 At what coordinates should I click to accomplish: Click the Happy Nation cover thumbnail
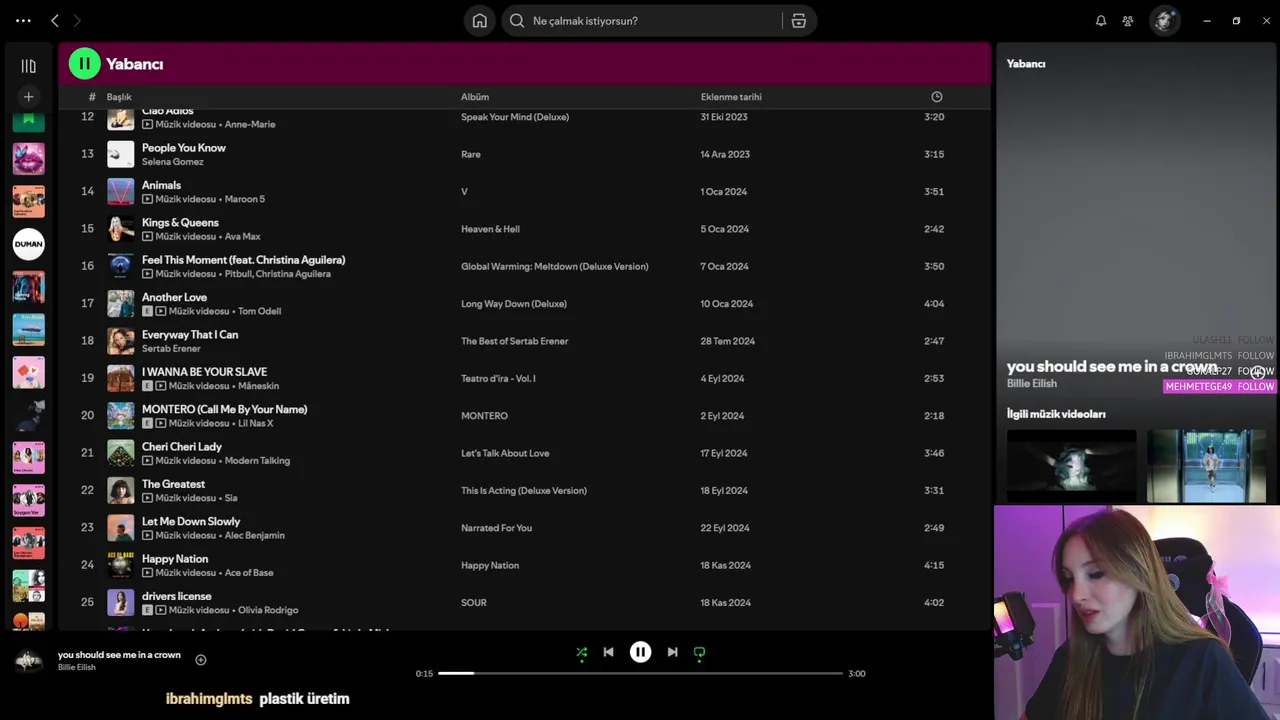point(120,565)
